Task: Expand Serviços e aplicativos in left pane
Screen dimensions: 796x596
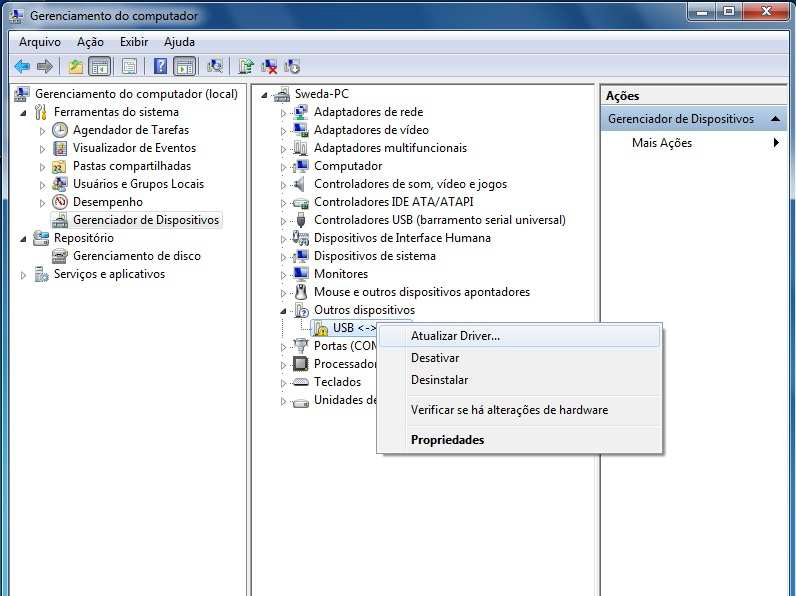Action: point(23,275)
